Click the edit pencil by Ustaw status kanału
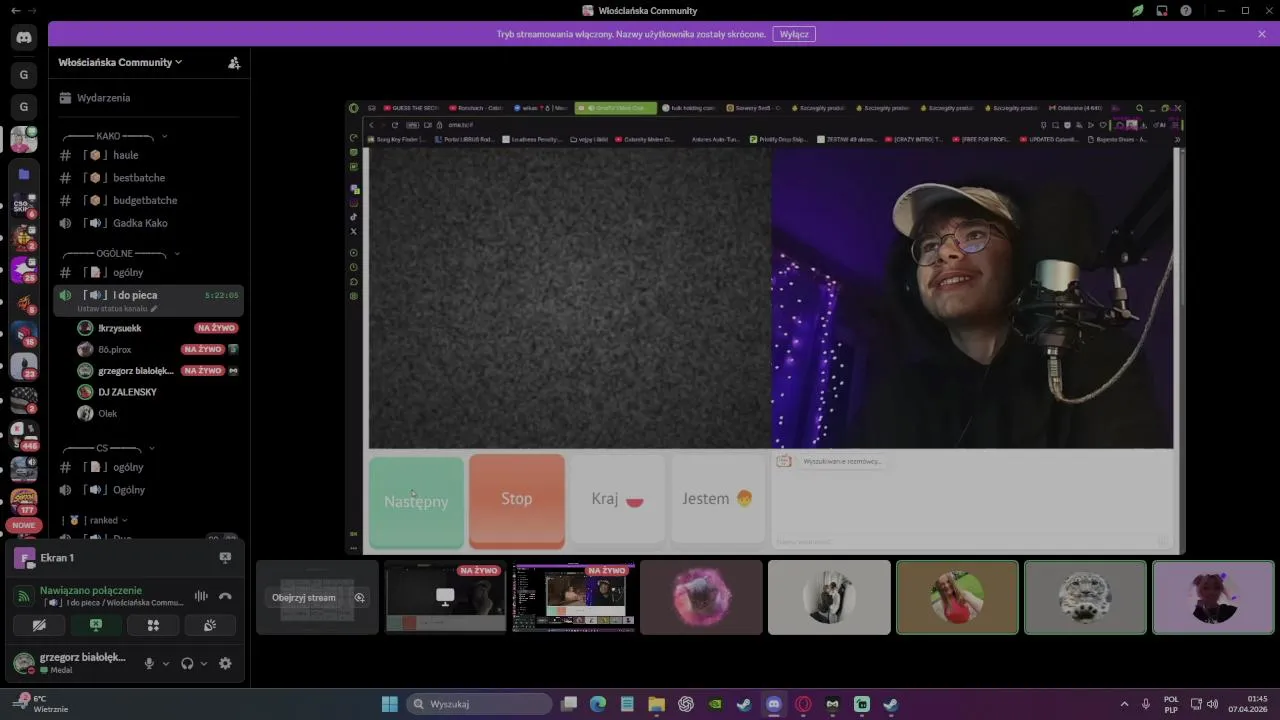 point(154,309)
